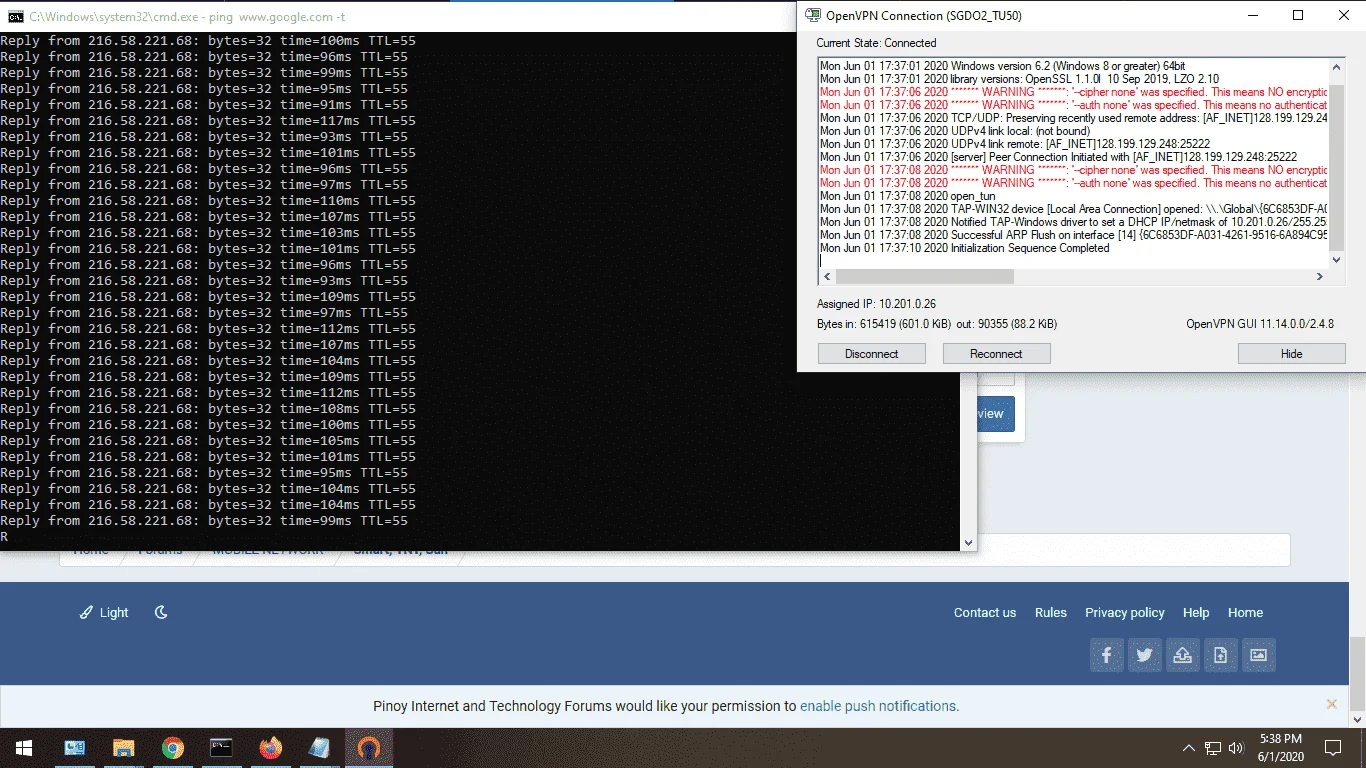Click the ping reply line with time=108ms
The width and height of the screenshot is (1366, 768).
pos(208,409)
